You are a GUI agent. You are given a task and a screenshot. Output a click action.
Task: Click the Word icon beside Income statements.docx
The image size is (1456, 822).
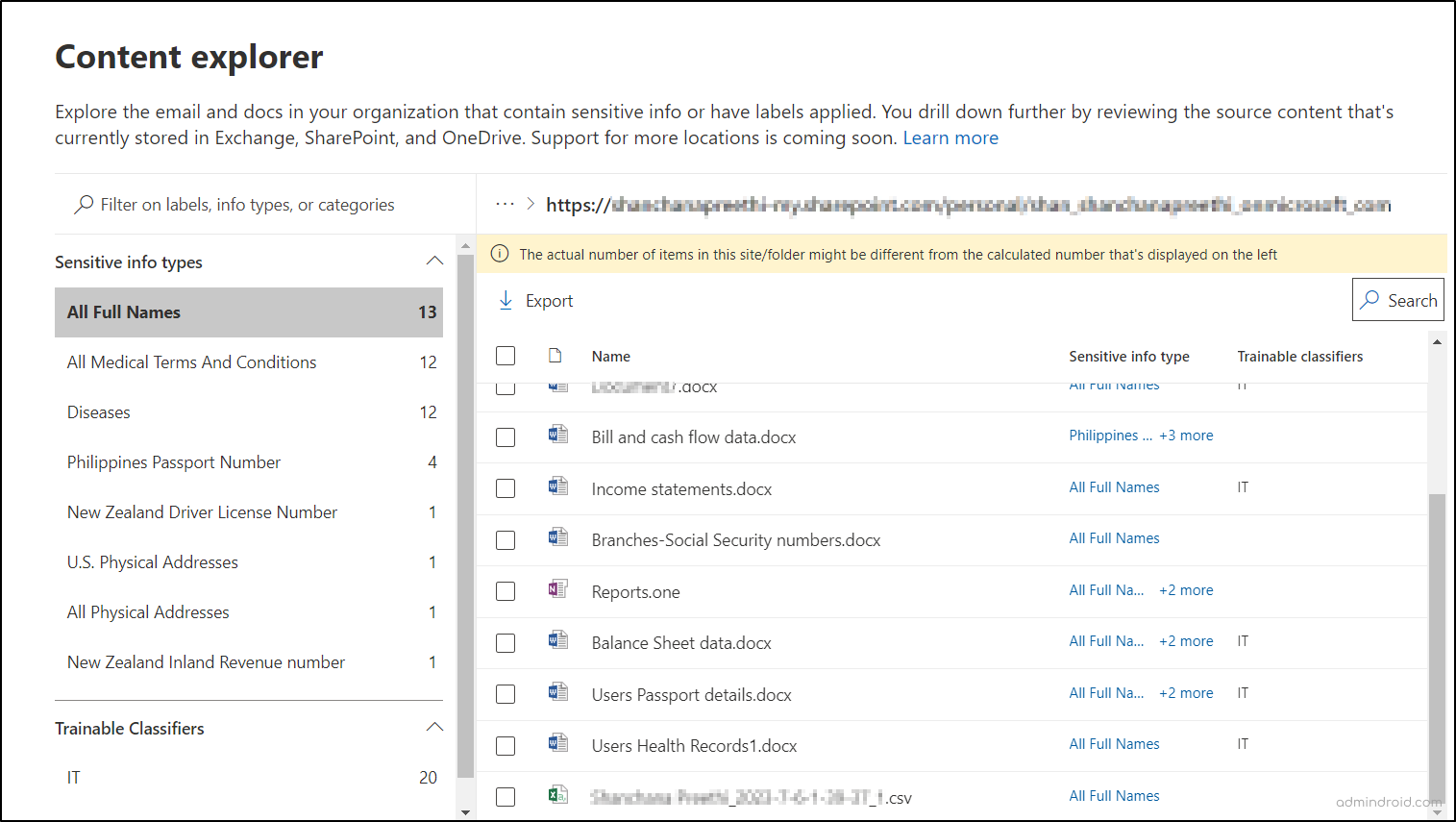click(557, 486)
